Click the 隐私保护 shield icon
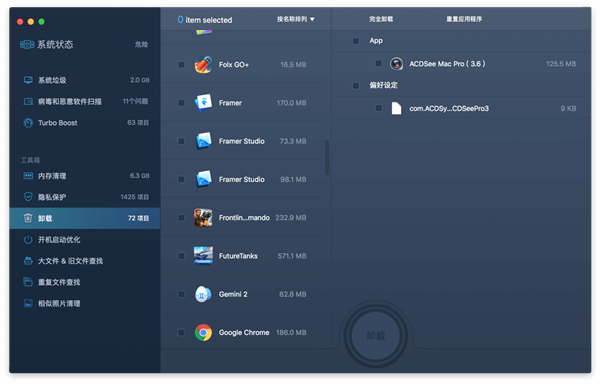600x384 pixels. point(28,197)
